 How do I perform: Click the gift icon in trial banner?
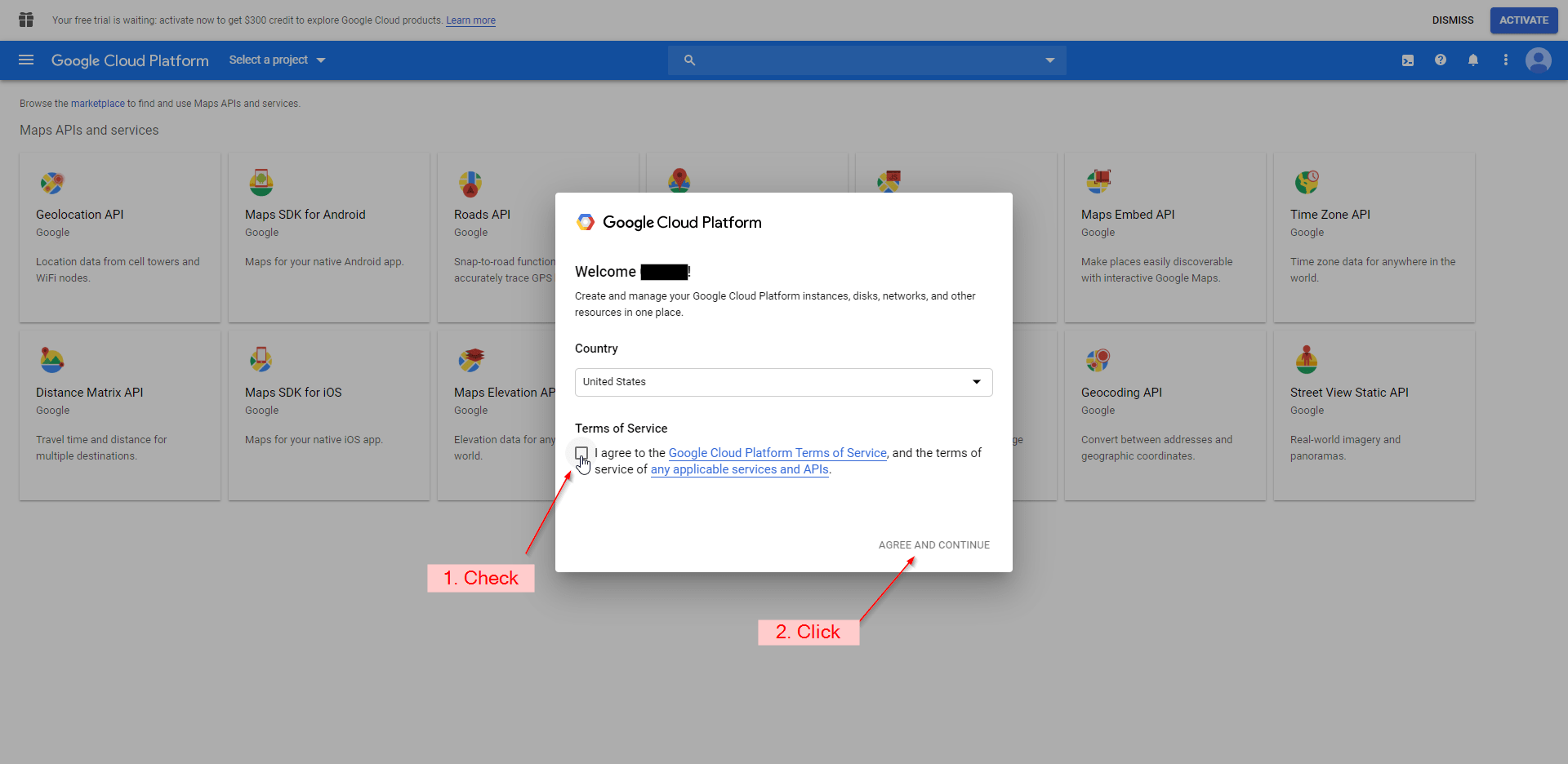tap(26, 20)
